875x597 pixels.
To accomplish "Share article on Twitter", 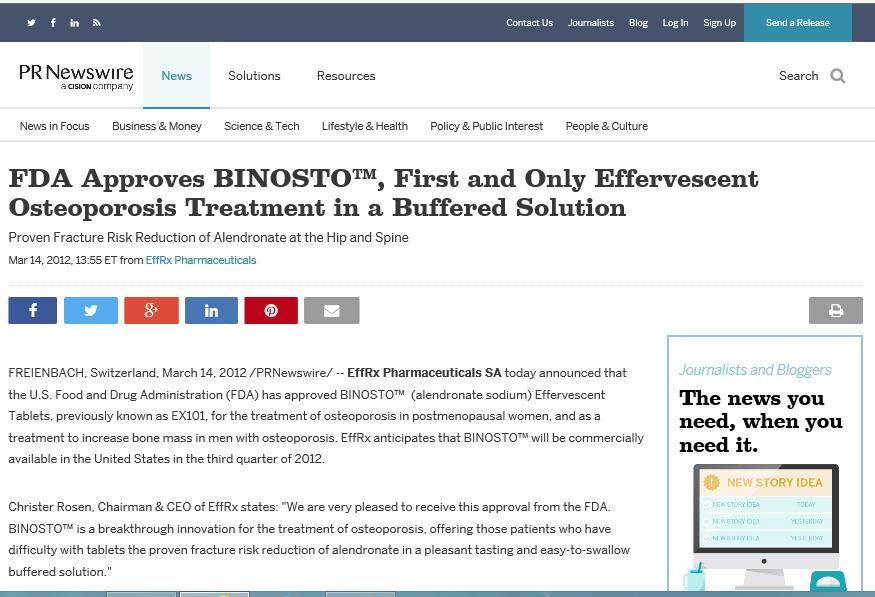I will pyautogui.click(x=91, y=310).
